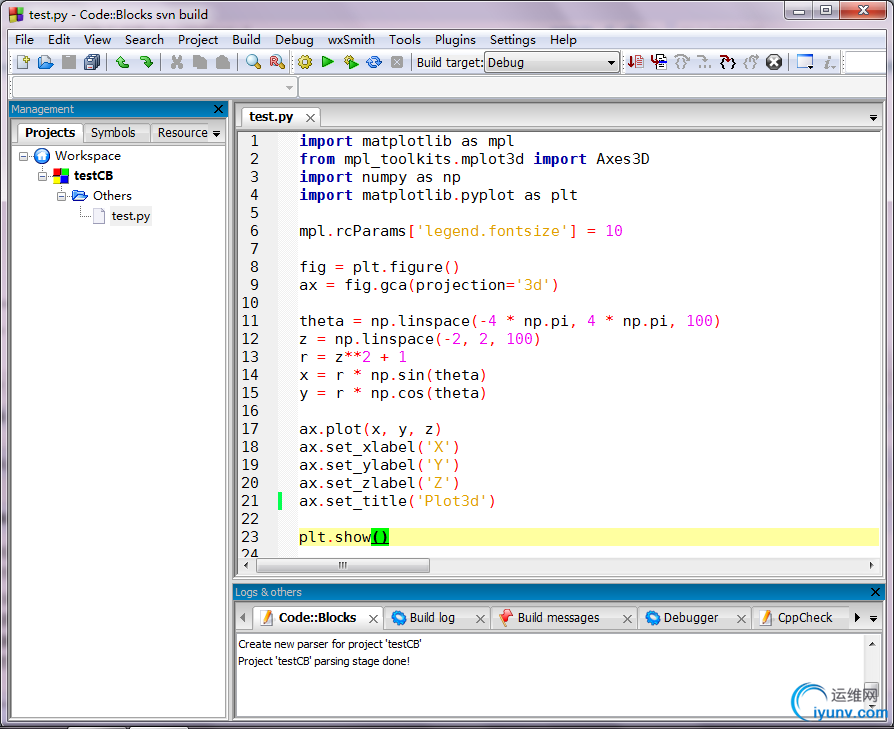Select the Projects tab
Viewport: 894px width, 729px height.
click(50, 133)
